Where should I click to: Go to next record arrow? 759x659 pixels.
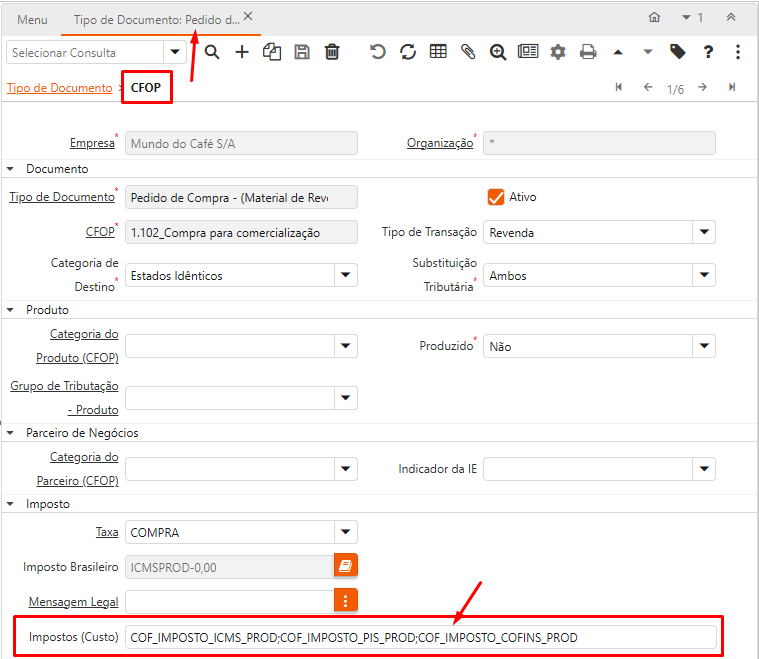tap(703, 88)
